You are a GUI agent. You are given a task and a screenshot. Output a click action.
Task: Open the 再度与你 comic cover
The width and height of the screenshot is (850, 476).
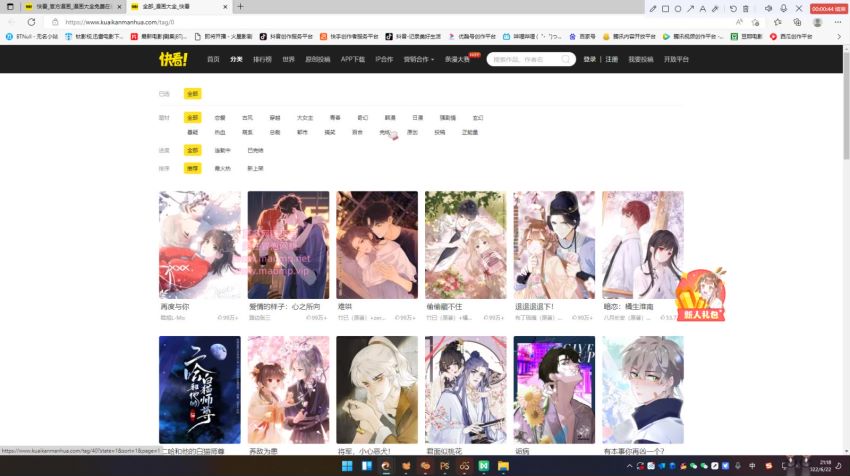(x=199, y=245)
